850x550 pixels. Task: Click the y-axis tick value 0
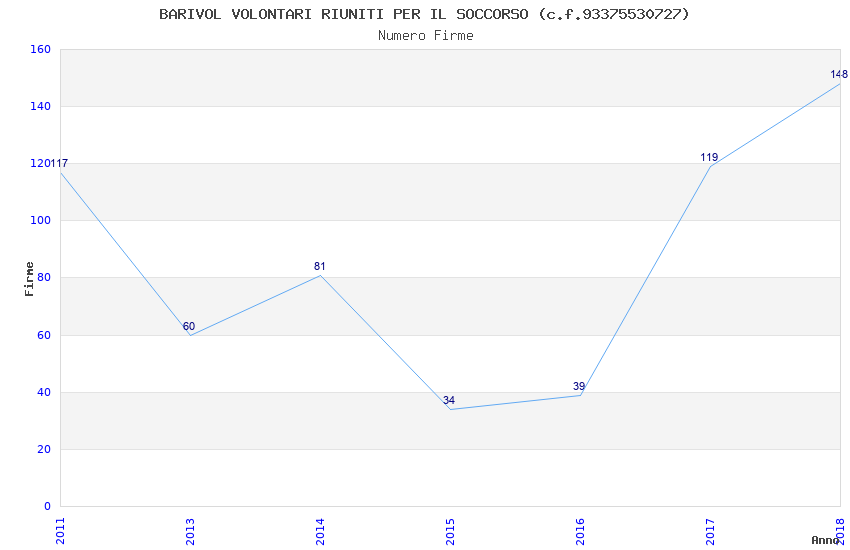48,506
